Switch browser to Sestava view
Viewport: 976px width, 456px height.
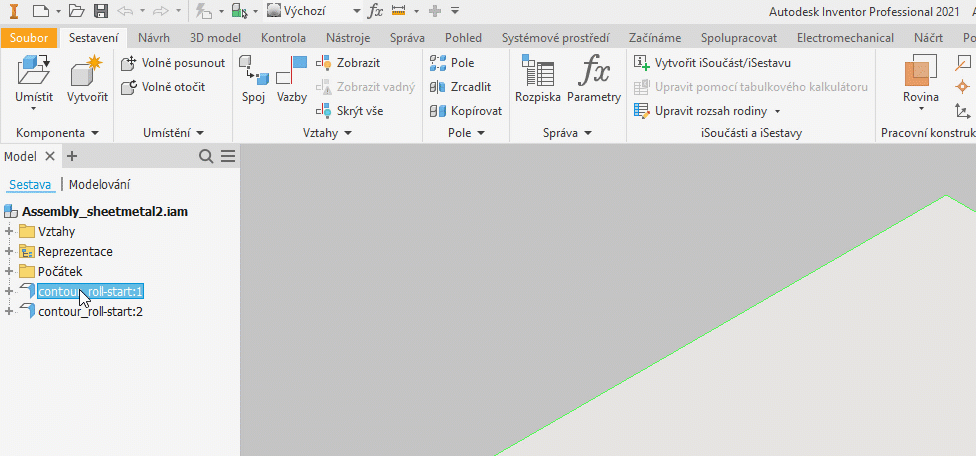pos(30,185)
